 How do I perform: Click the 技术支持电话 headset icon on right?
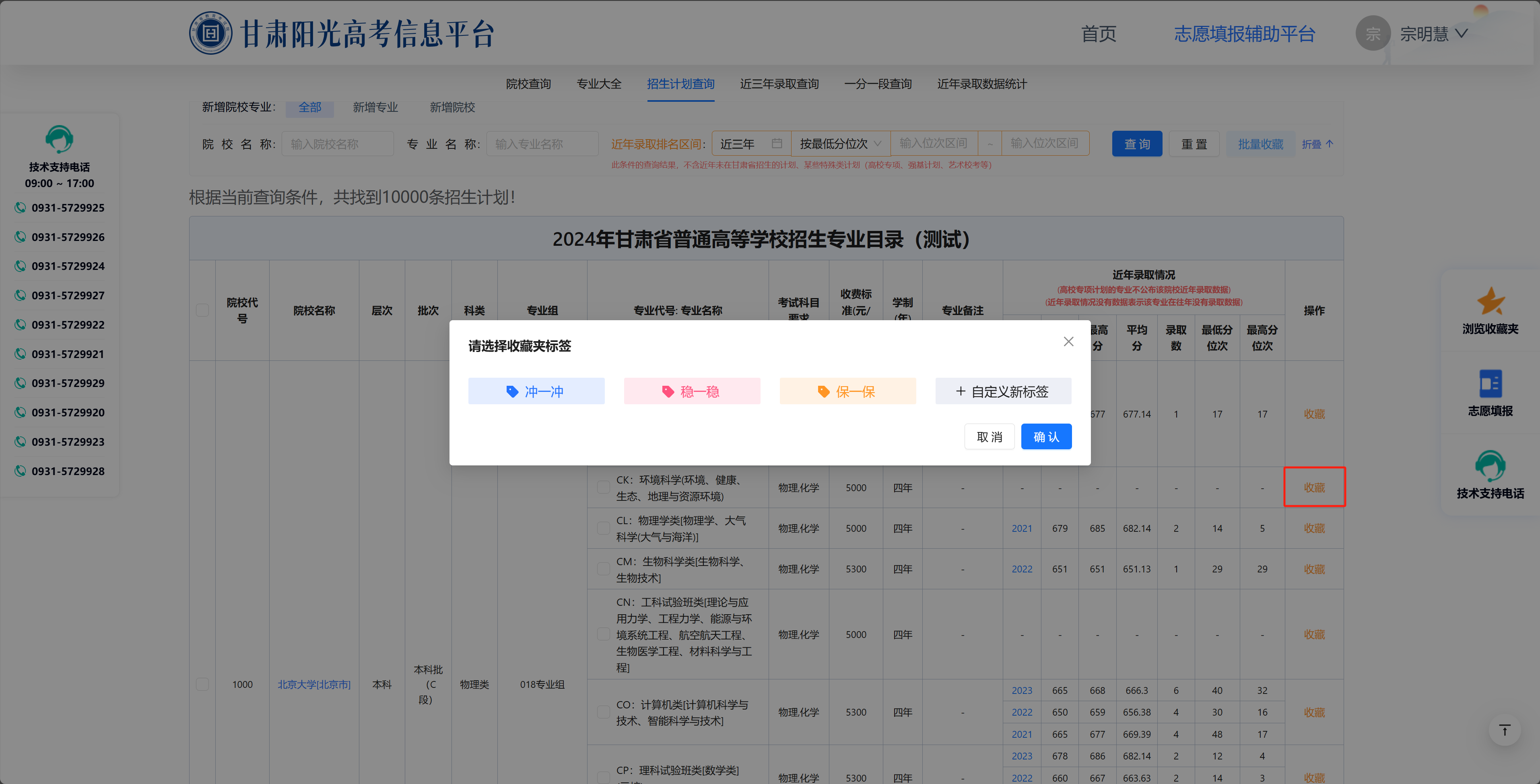[x=1490, y=465]
